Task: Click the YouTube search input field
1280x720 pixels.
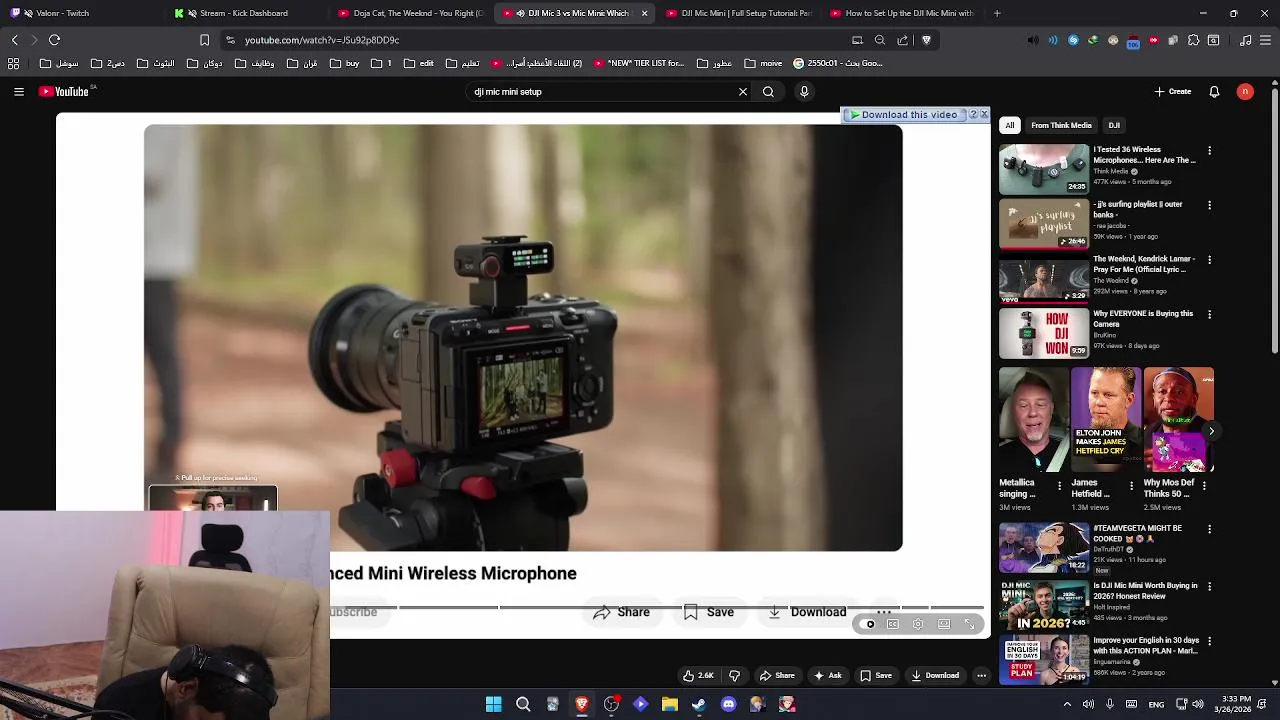Action: pyautogui.click(x=601, y=92)
